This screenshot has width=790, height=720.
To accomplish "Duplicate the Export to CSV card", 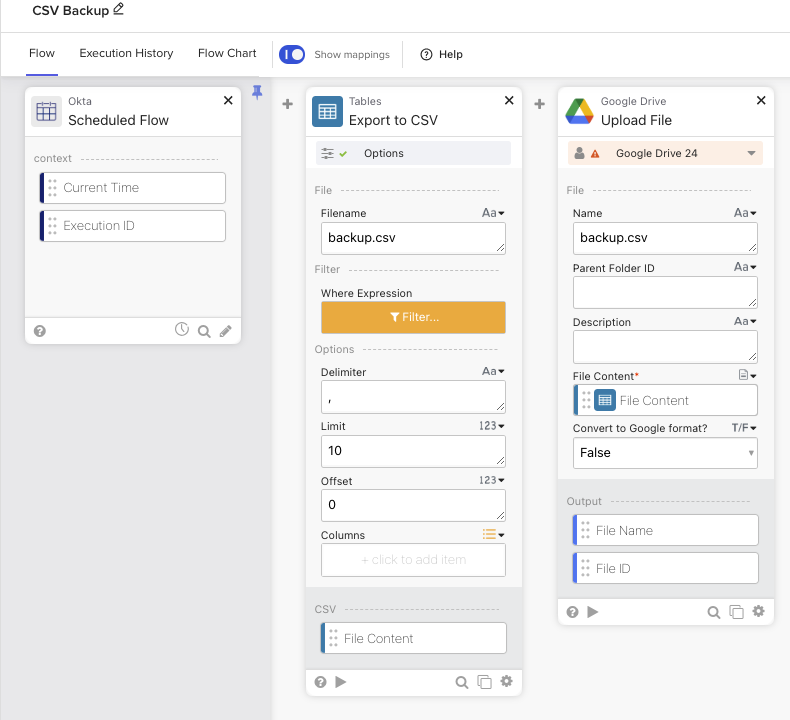I will click(x=484, y=682).
